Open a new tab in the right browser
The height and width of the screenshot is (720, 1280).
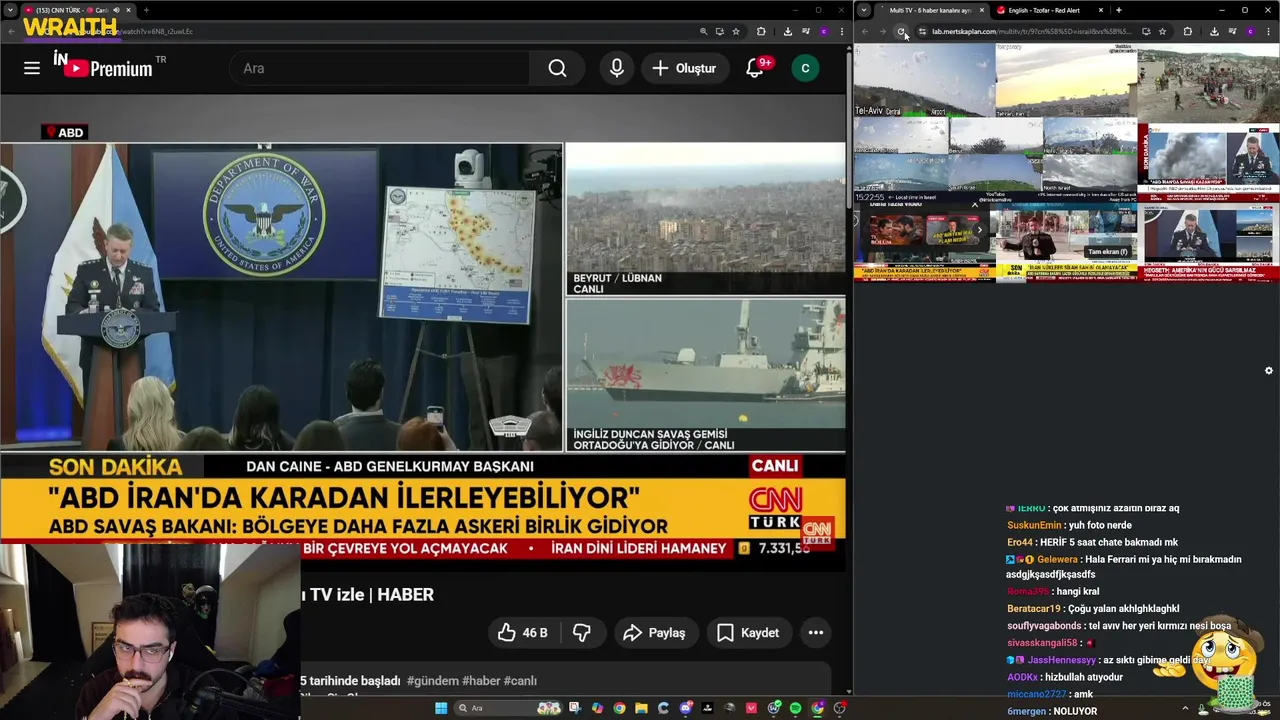click(x=1118, y=10)
